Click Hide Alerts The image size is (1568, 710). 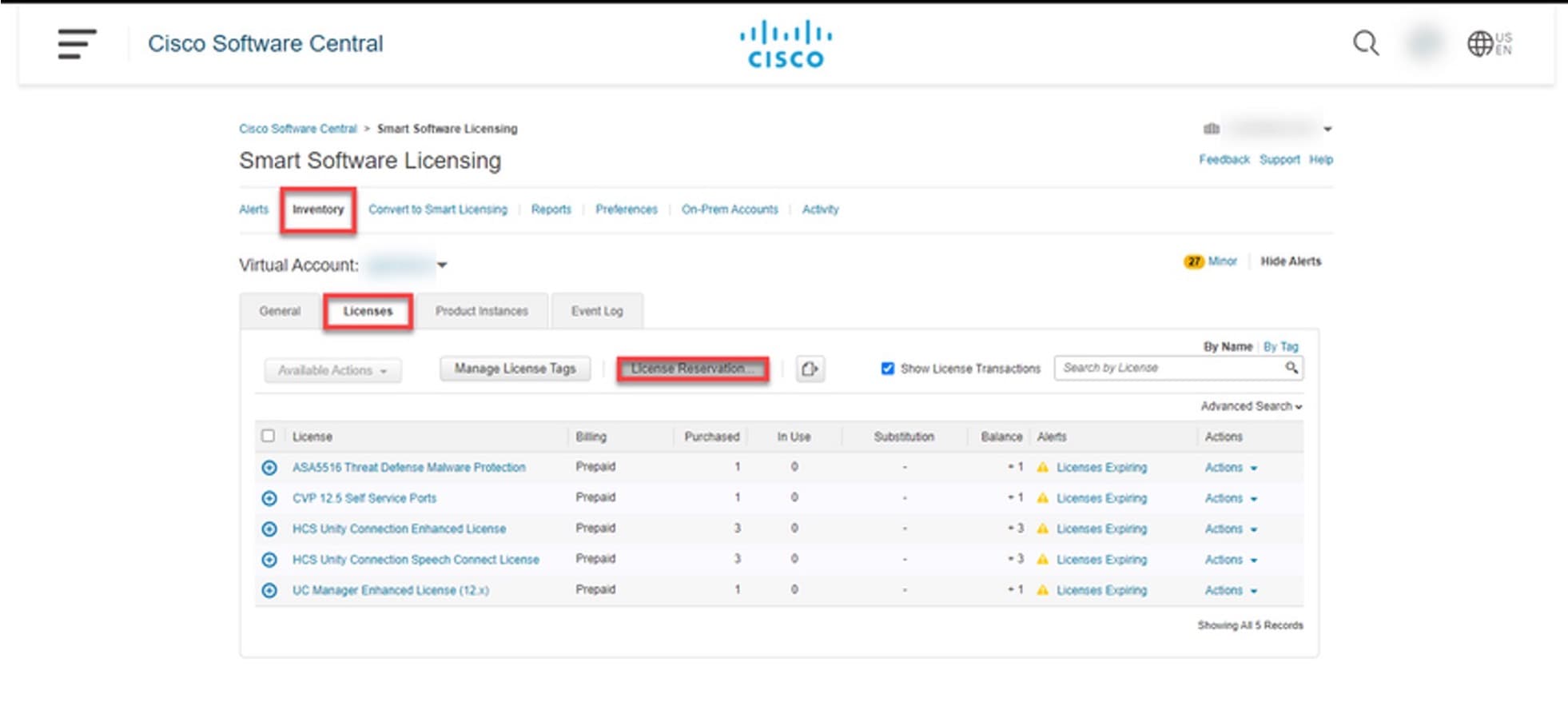pos(1291,261)
